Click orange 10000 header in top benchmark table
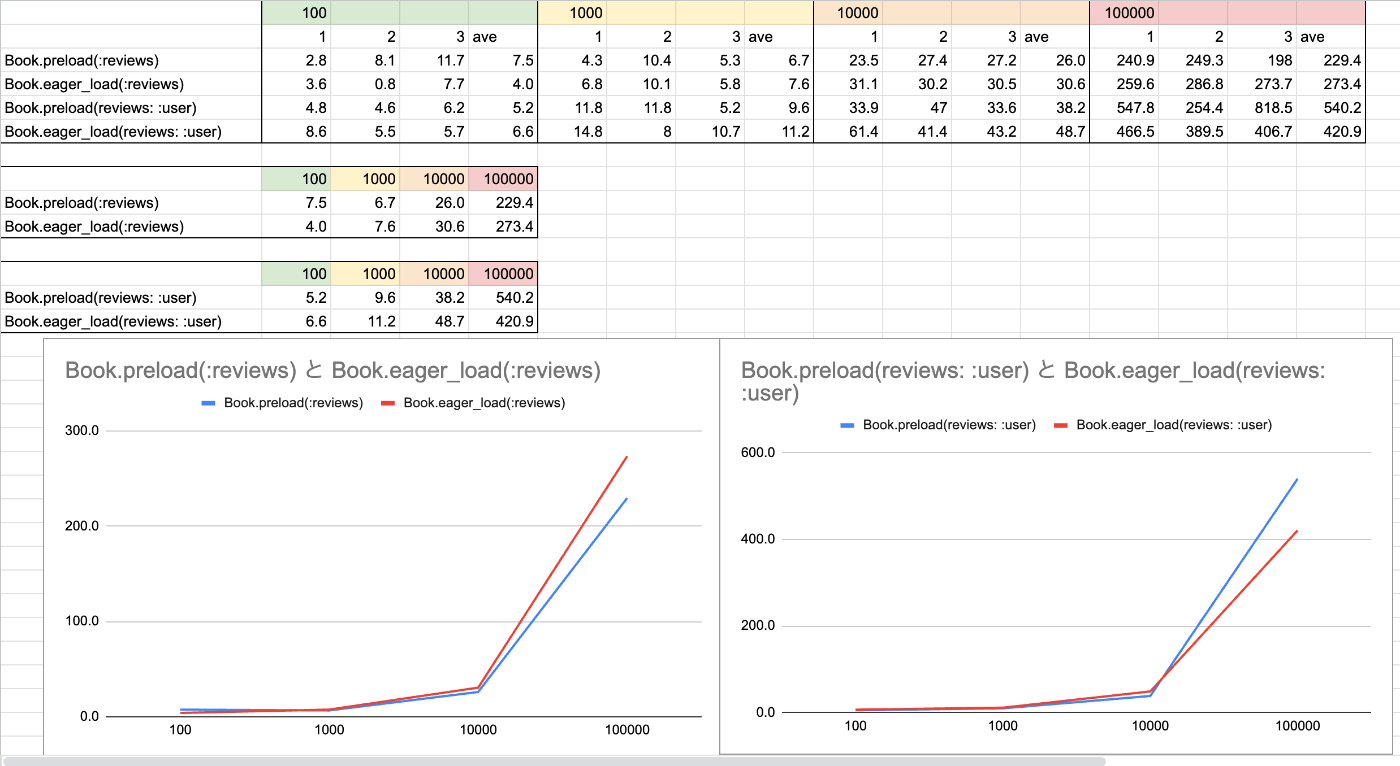This screenshot has height=766, width=1400. pyautogui.click(x=848, y=13)
